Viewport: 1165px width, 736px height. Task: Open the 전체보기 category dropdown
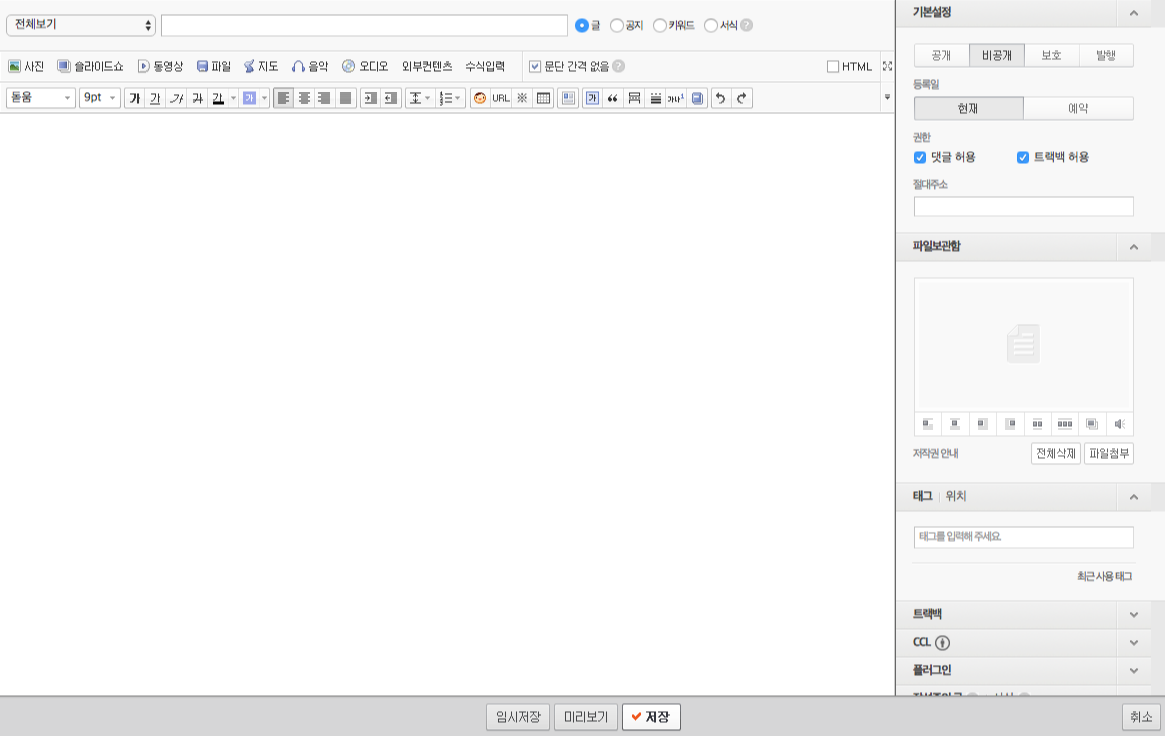[x=81, y=25]
